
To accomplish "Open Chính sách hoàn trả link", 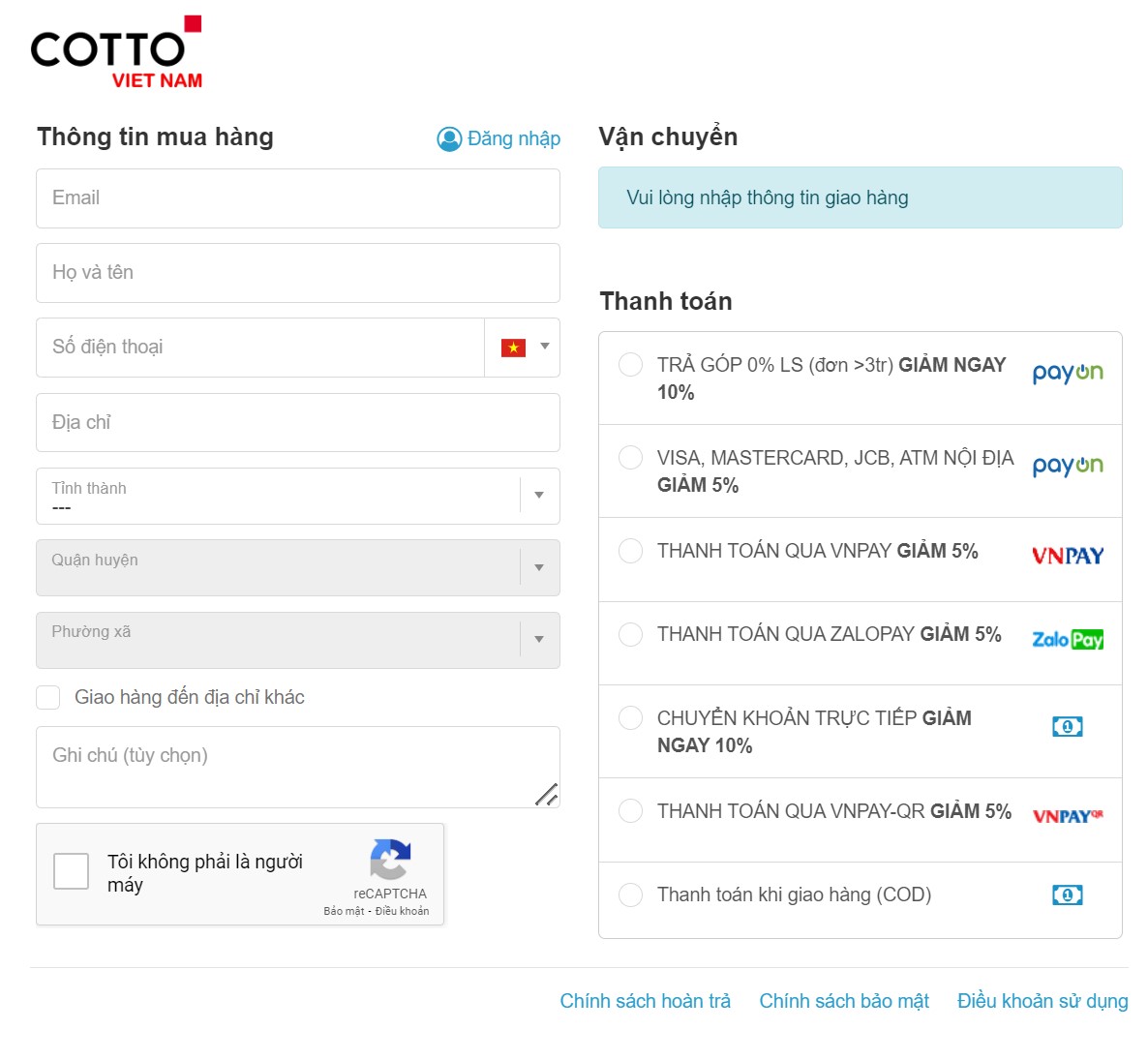I will point(645,1001).
